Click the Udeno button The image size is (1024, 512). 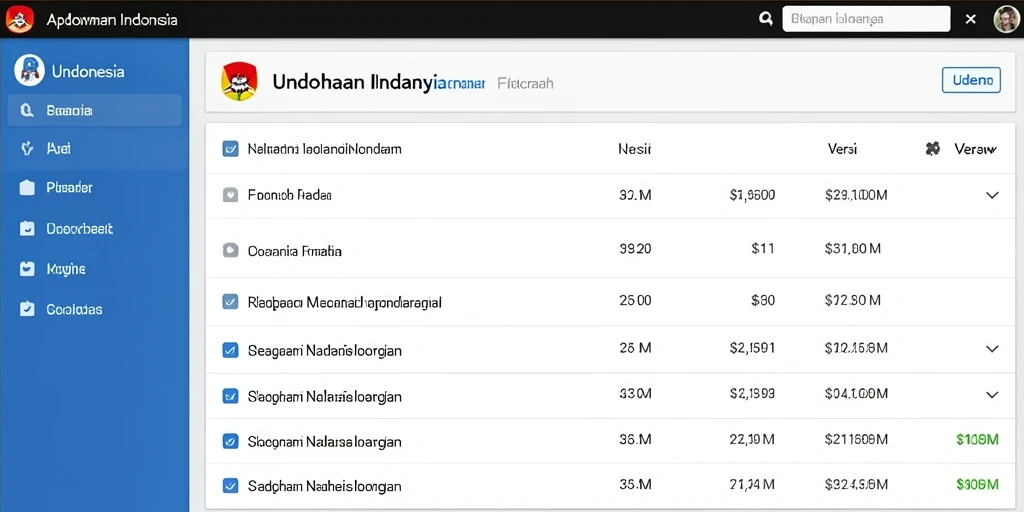pos(971,80)
